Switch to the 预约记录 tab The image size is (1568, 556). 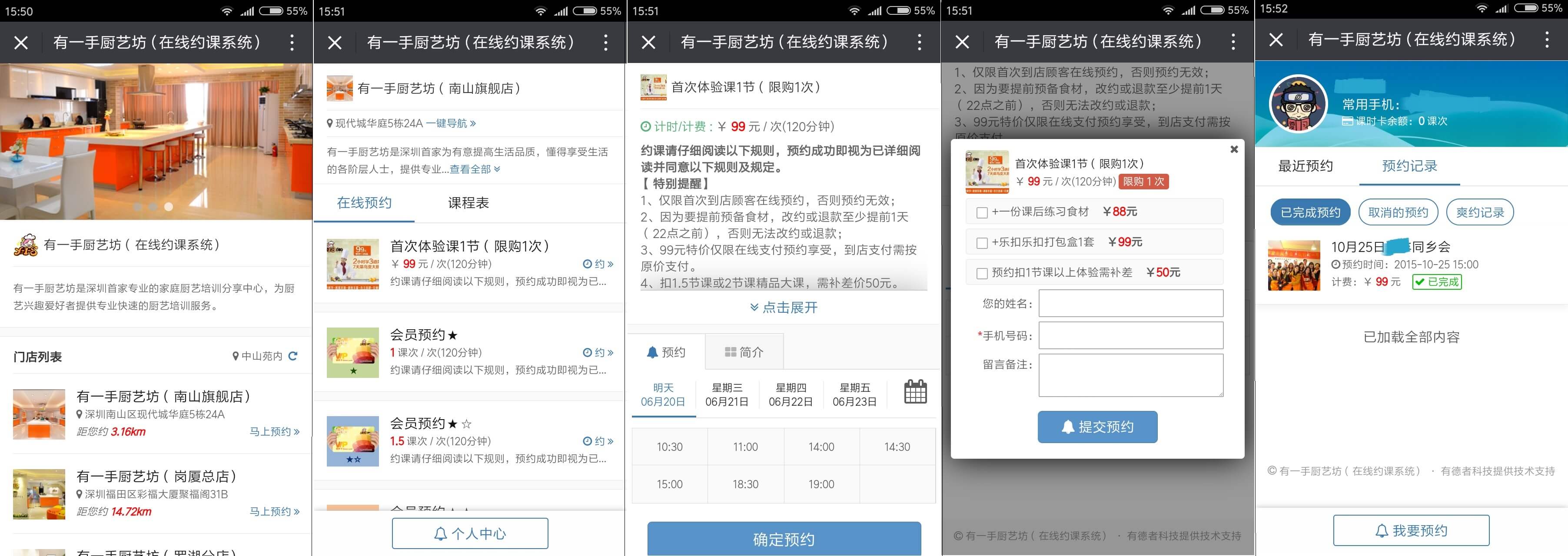(1409, 166)
